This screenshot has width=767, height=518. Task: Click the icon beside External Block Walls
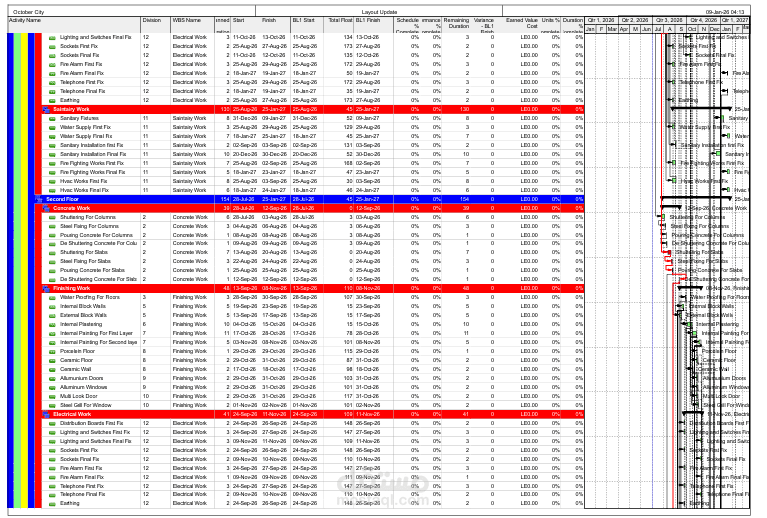(x=52, y=315)
